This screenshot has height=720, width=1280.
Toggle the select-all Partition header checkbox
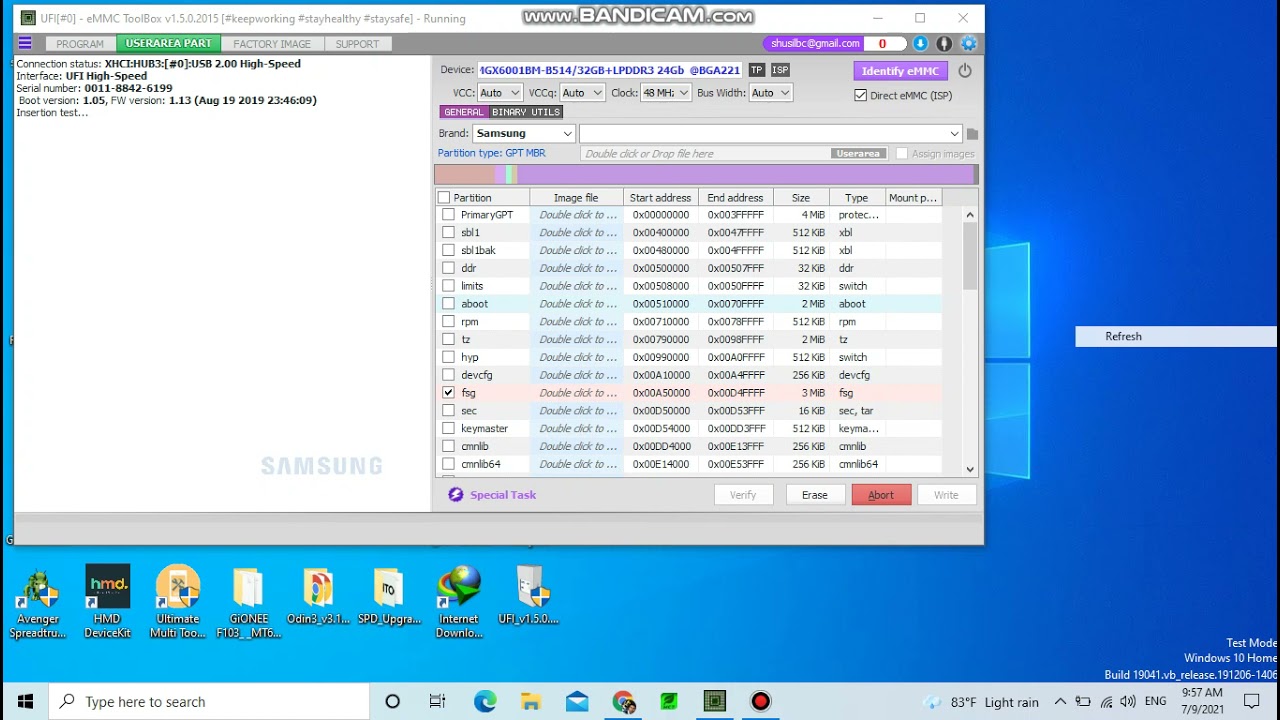[x=444, y=198]
